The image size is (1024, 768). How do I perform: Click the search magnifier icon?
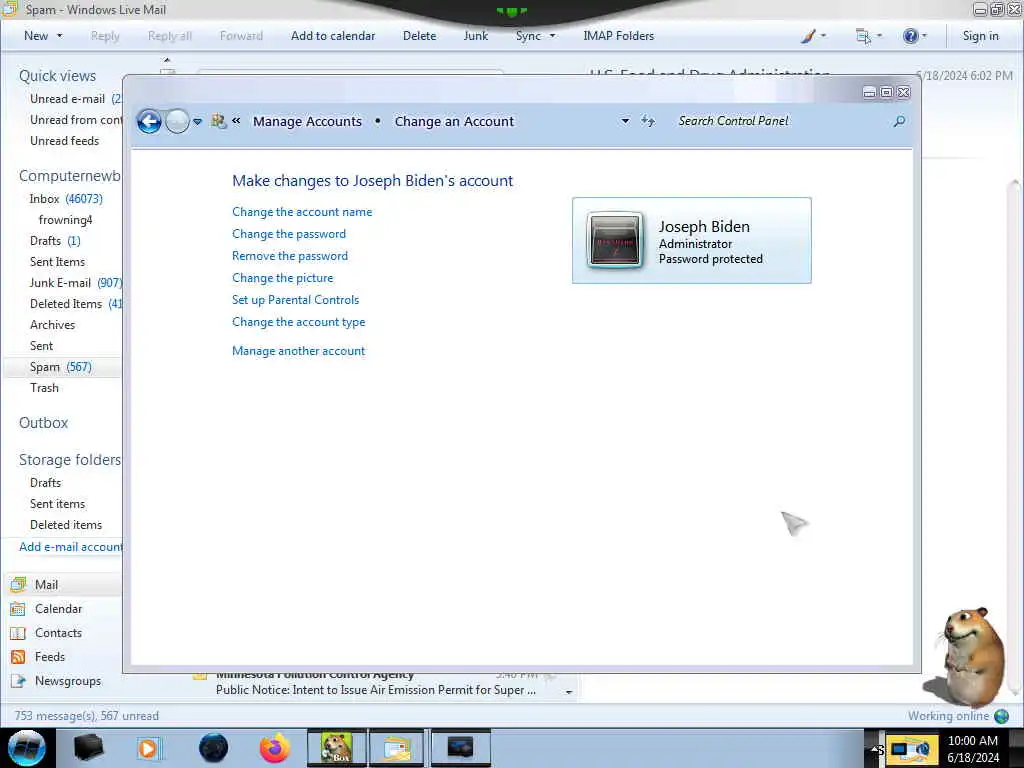pos(899,121)
